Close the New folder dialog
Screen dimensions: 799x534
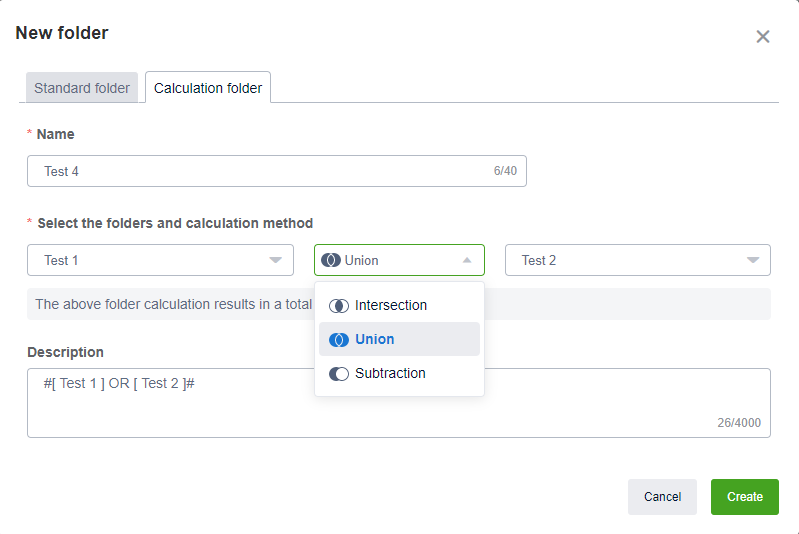[763, 37]
